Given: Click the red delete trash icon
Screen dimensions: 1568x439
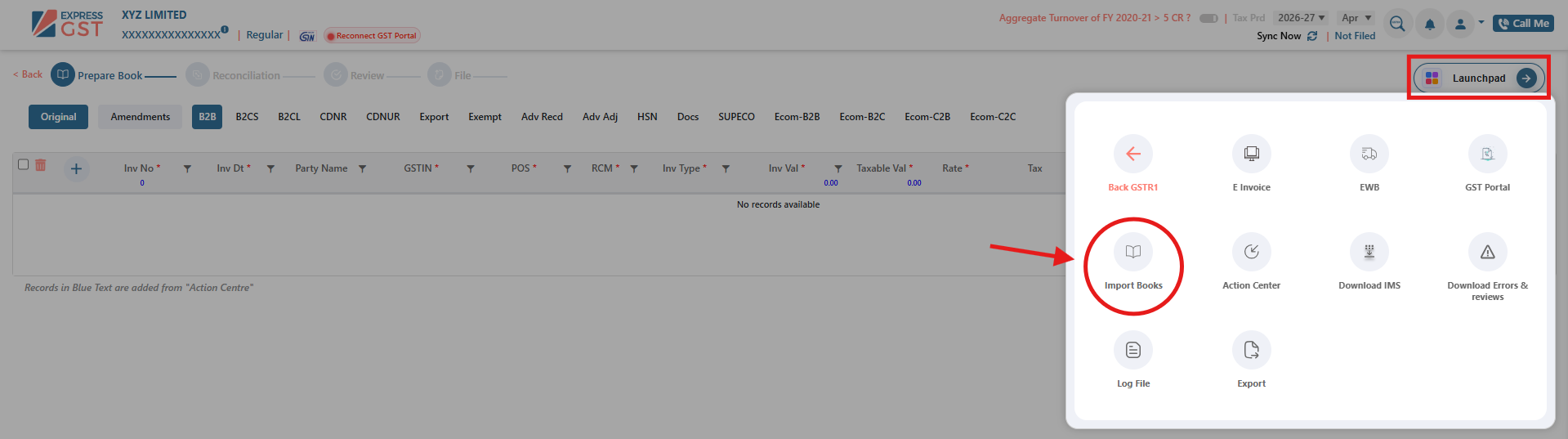Looking at the screenshot, I should point(41,165).
